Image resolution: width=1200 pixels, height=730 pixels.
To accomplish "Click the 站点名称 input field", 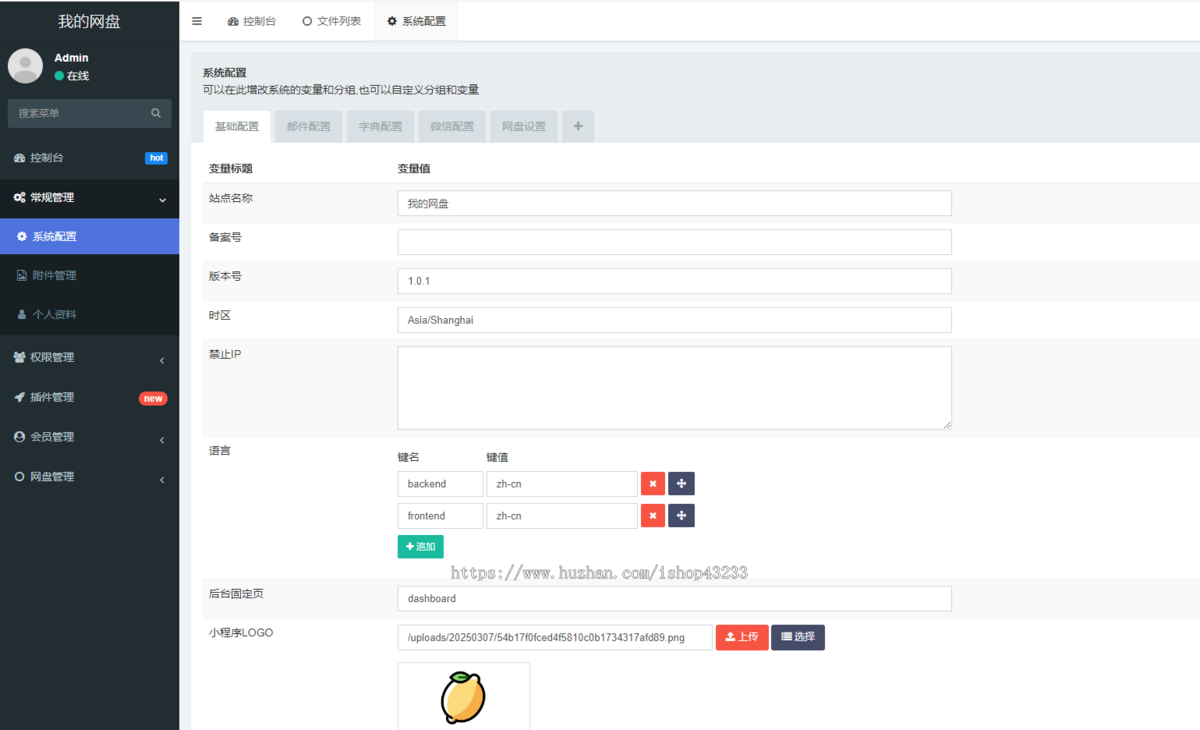I will pos(675,203).
